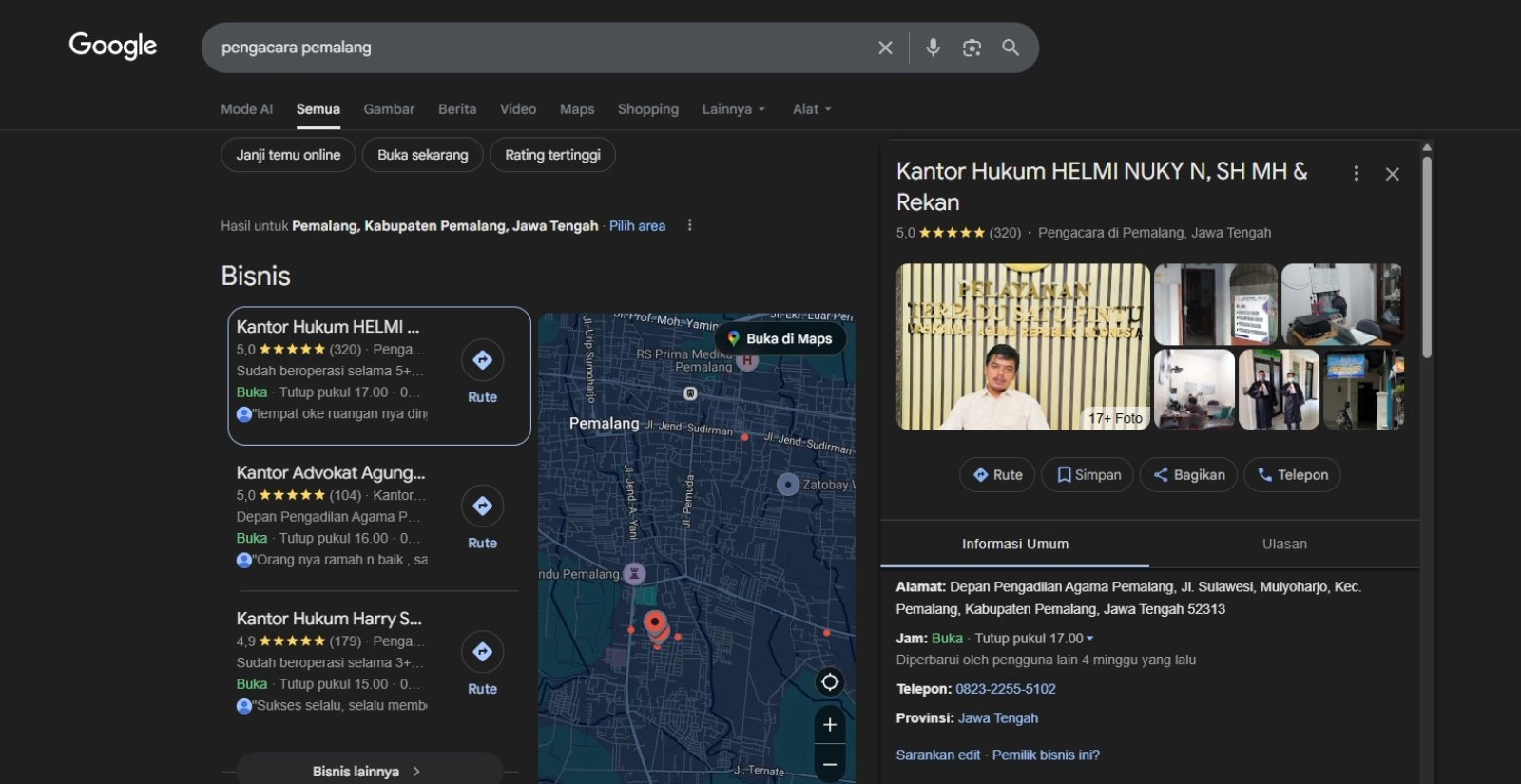Screen dimensions: 1521x784
Task: Zoom out on the map
Action: 830,764
